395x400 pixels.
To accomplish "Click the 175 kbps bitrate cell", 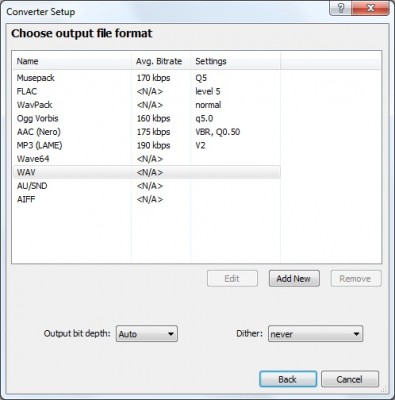I will (154, 132).
